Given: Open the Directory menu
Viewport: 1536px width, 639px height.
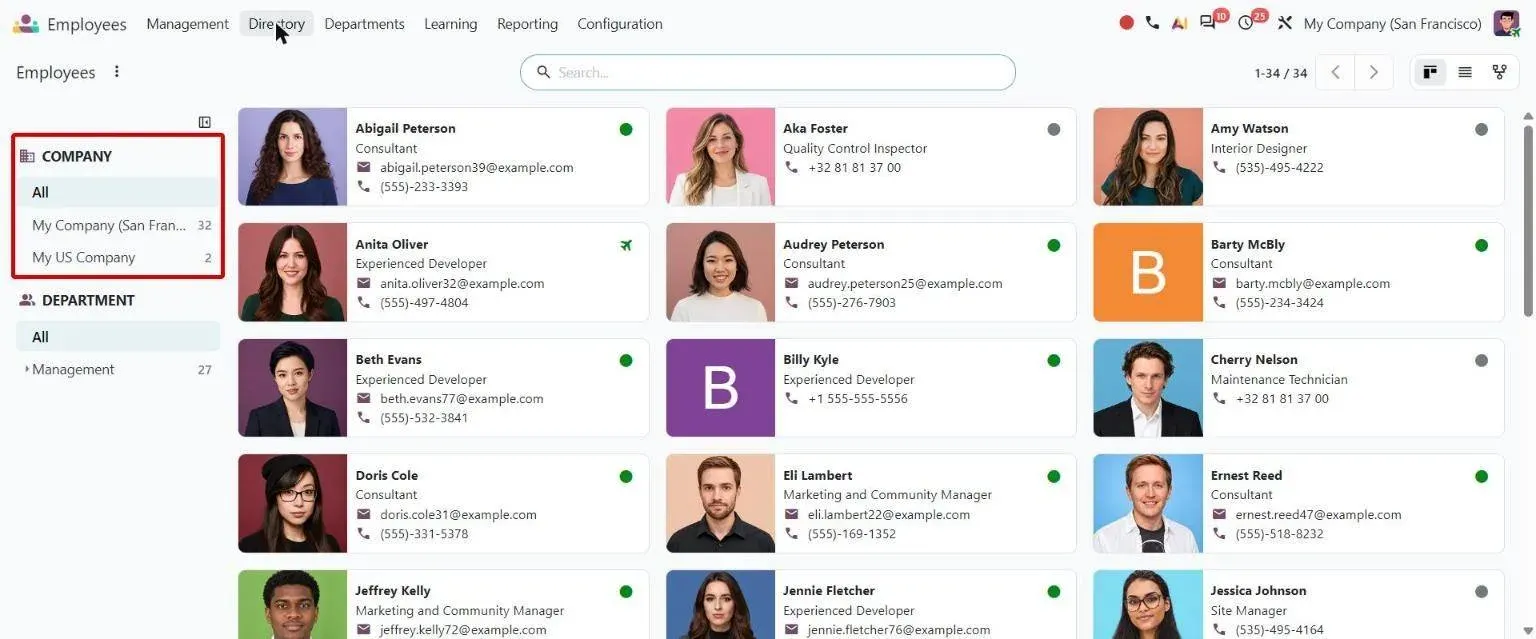Looking at the screenshot, I should coord(277,24).
